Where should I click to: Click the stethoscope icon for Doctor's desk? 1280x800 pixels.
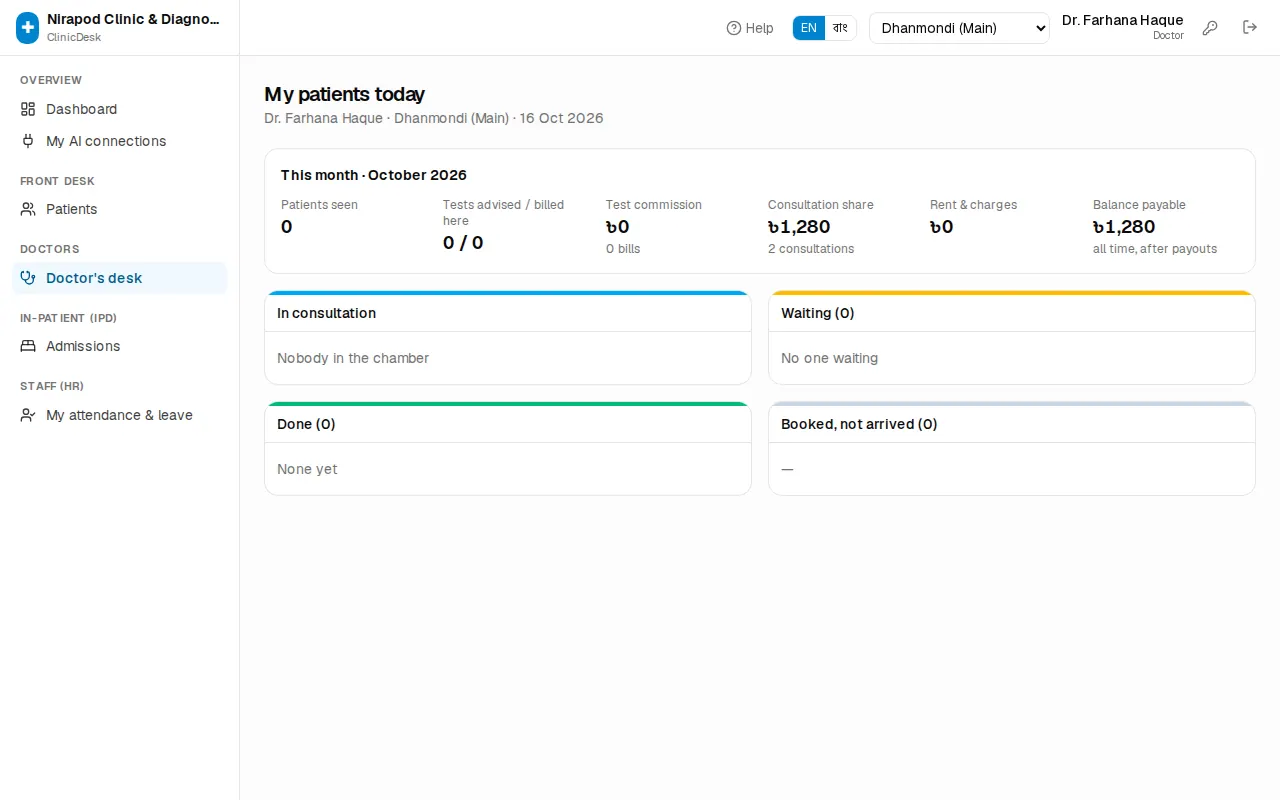point(28,278)
